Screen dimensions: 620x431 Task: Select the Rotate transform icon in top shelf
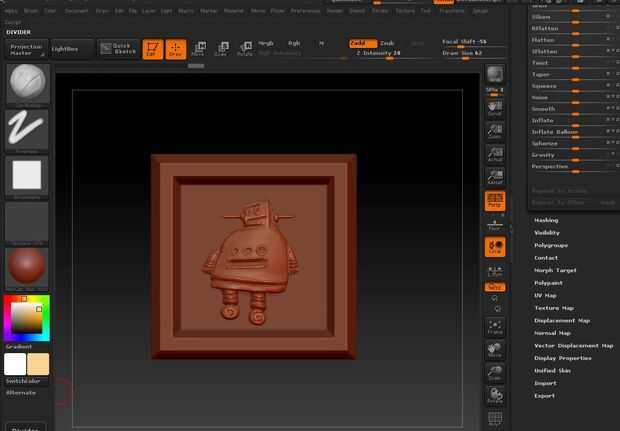click(245, 49)
